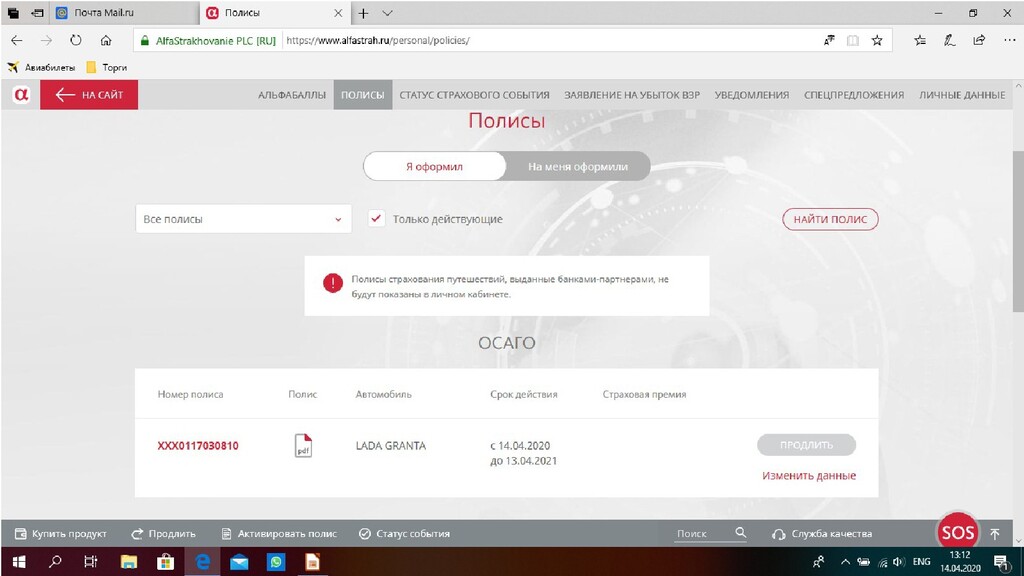
Task: Toggle Только действующие checkbox
Action: [x=376, y=219]
